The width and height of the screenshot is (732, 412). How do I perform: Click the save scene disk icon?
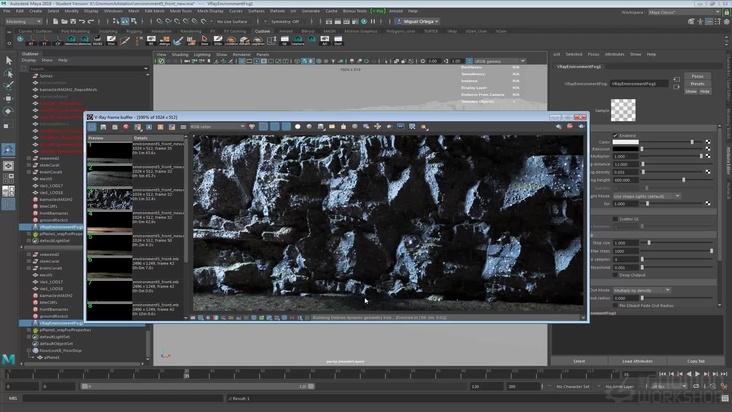[x=73, y=21]
